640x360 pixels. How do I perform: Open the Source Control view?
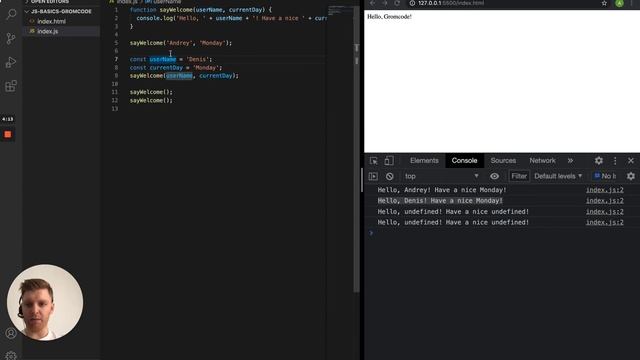[11, 39]
